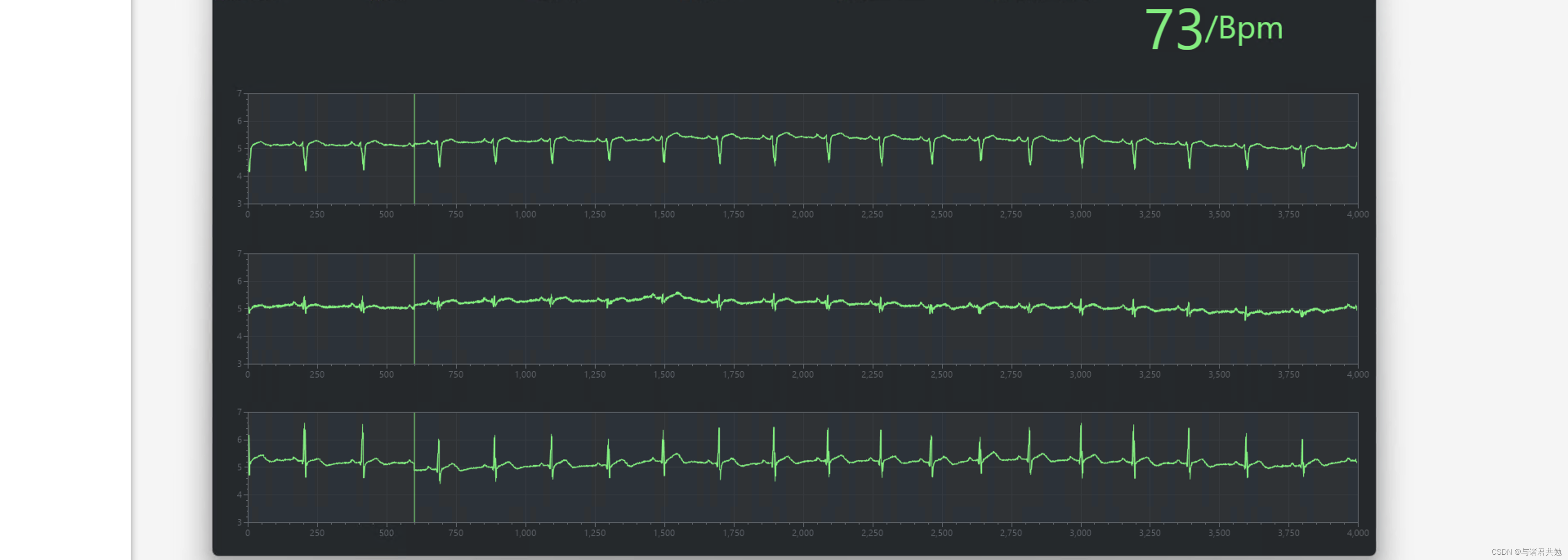Click the 1,000 x-axis label under the middle chart
This screenshot has height=560, width=1568.
point(525,374)
